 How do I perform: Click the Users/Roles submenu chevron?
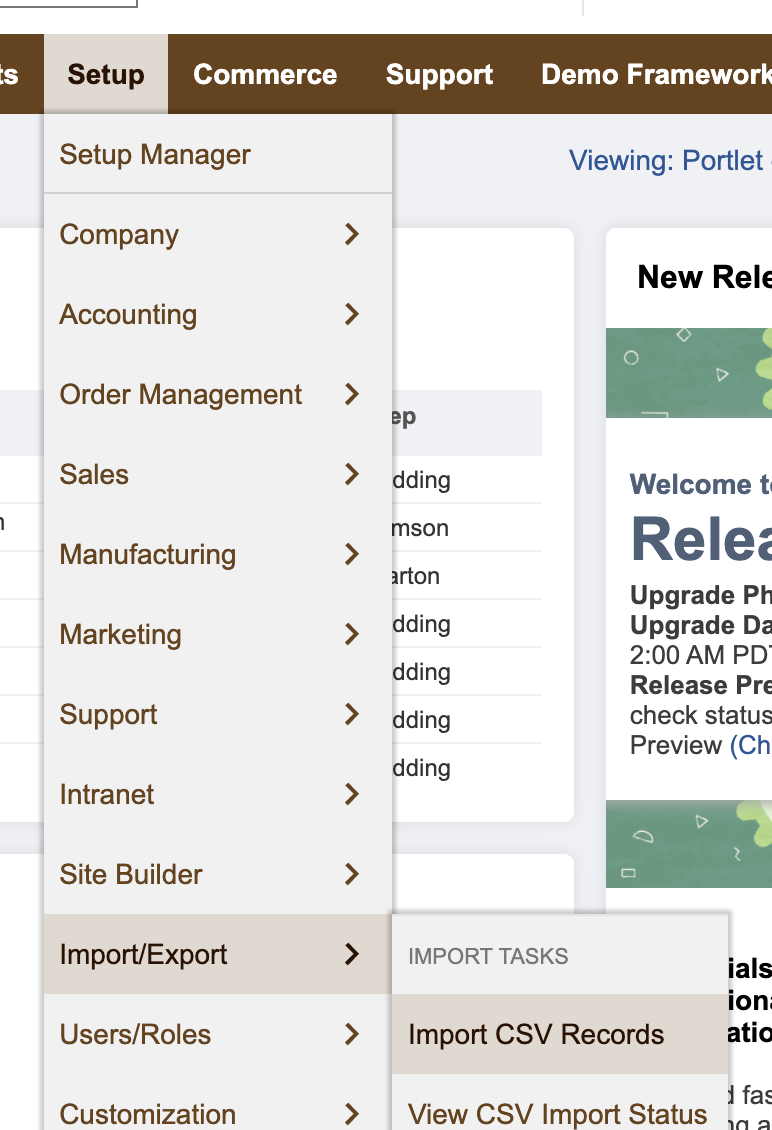(351, 1034)
